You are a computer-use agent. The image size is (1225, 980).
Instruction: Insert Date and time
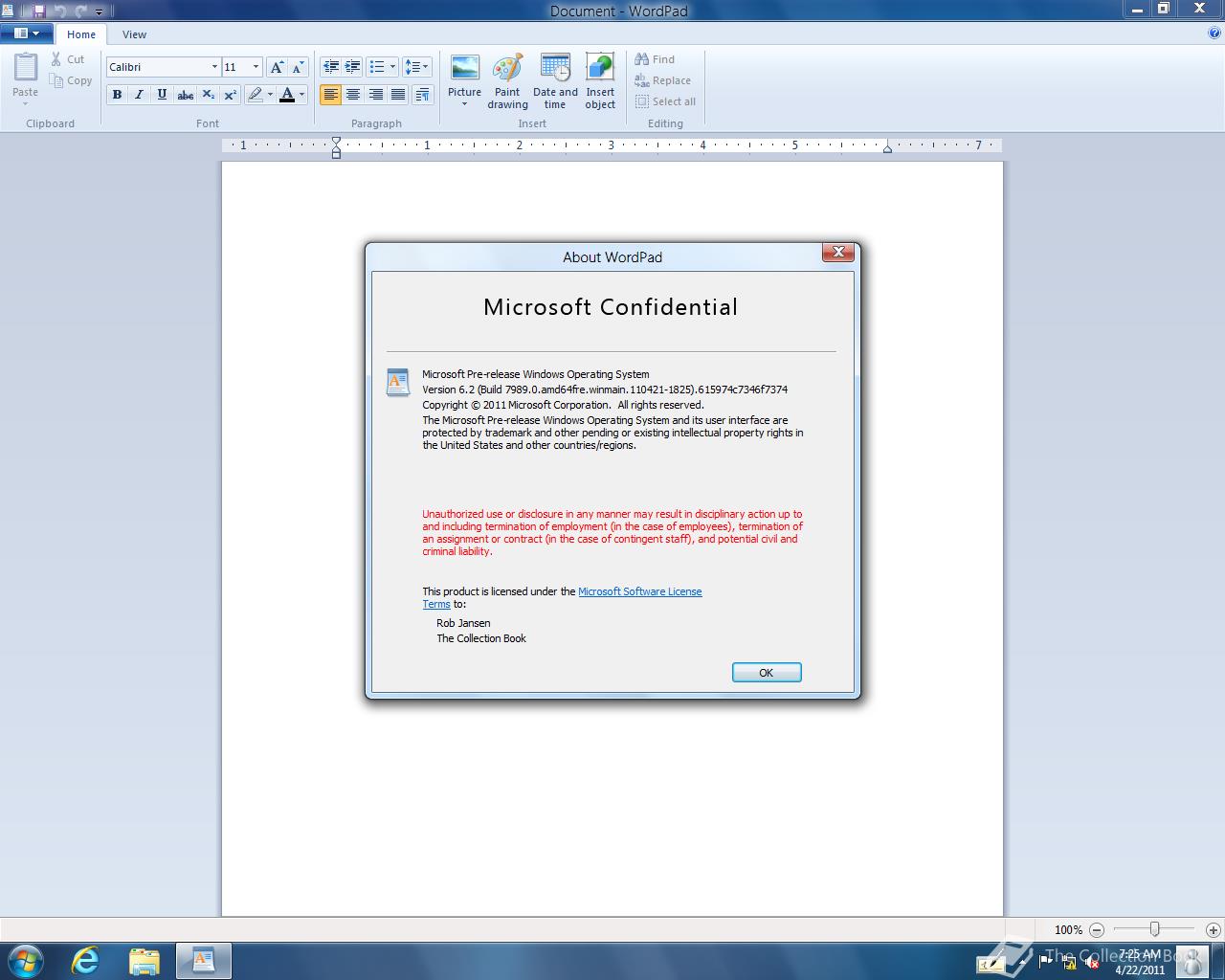[555, 81]
